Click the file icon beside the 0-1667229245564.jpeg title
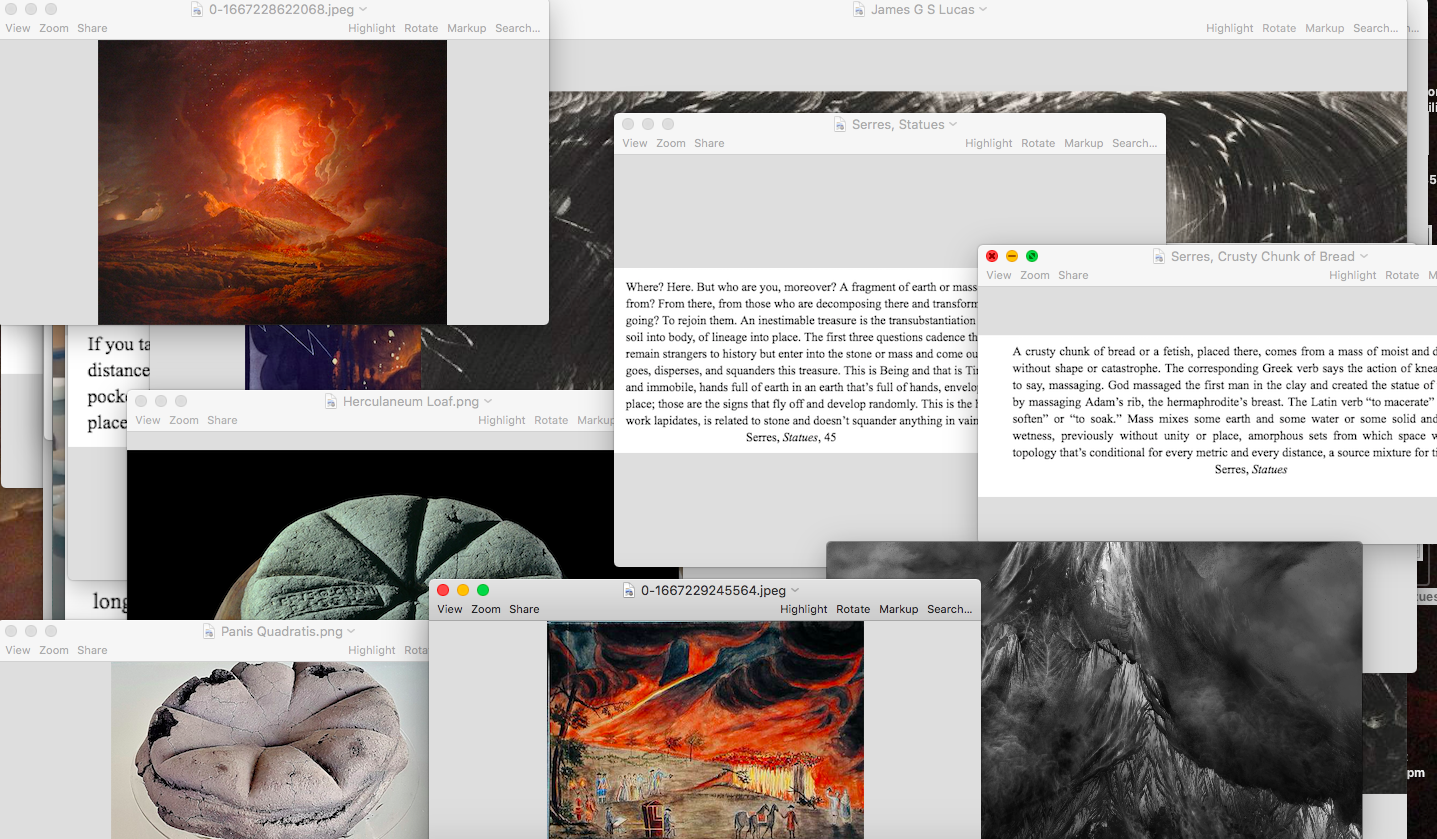 coord(630,590)
